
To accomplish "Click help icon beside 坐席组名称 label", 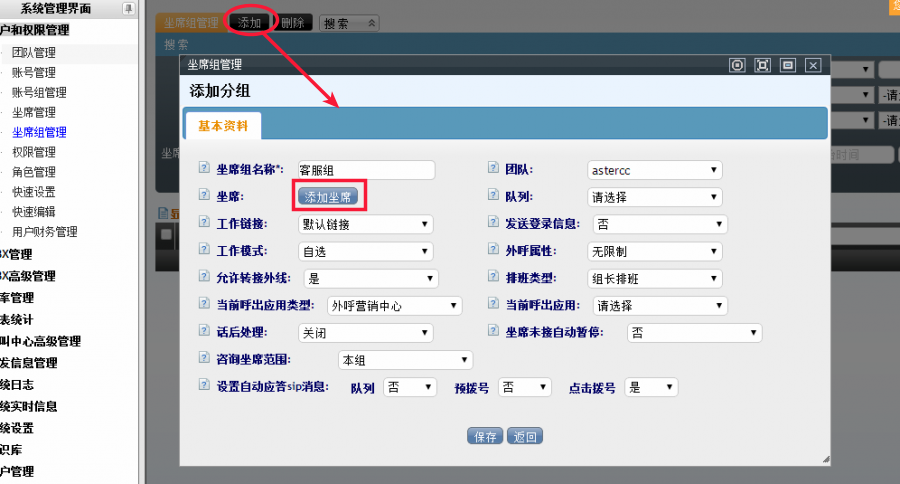I will tap(206, 169).
